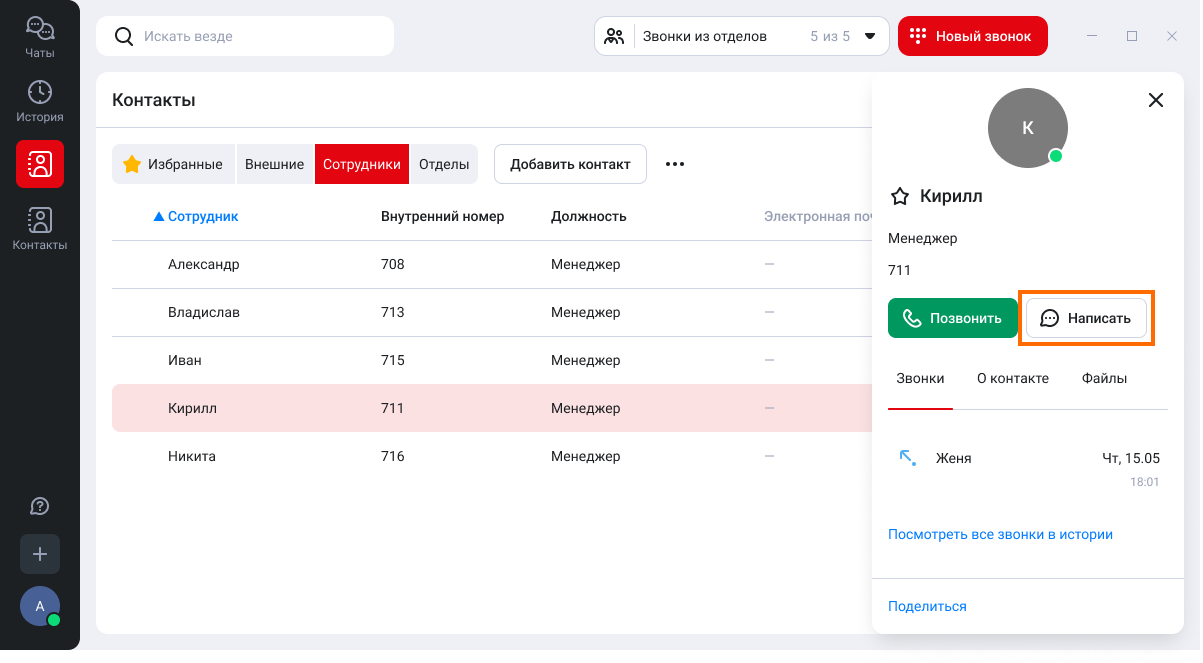Screen dimensions: 1203x663
Task: Select the О контакте tab
Action: coord(1012,378)
